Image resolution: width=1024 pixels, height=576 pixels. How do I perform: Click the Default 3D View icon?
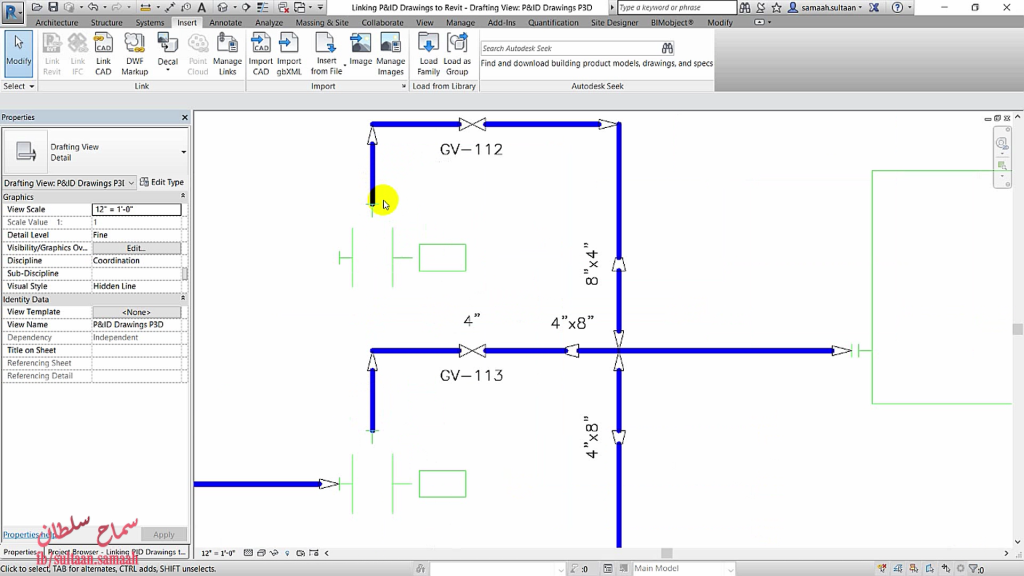[223, 7]
